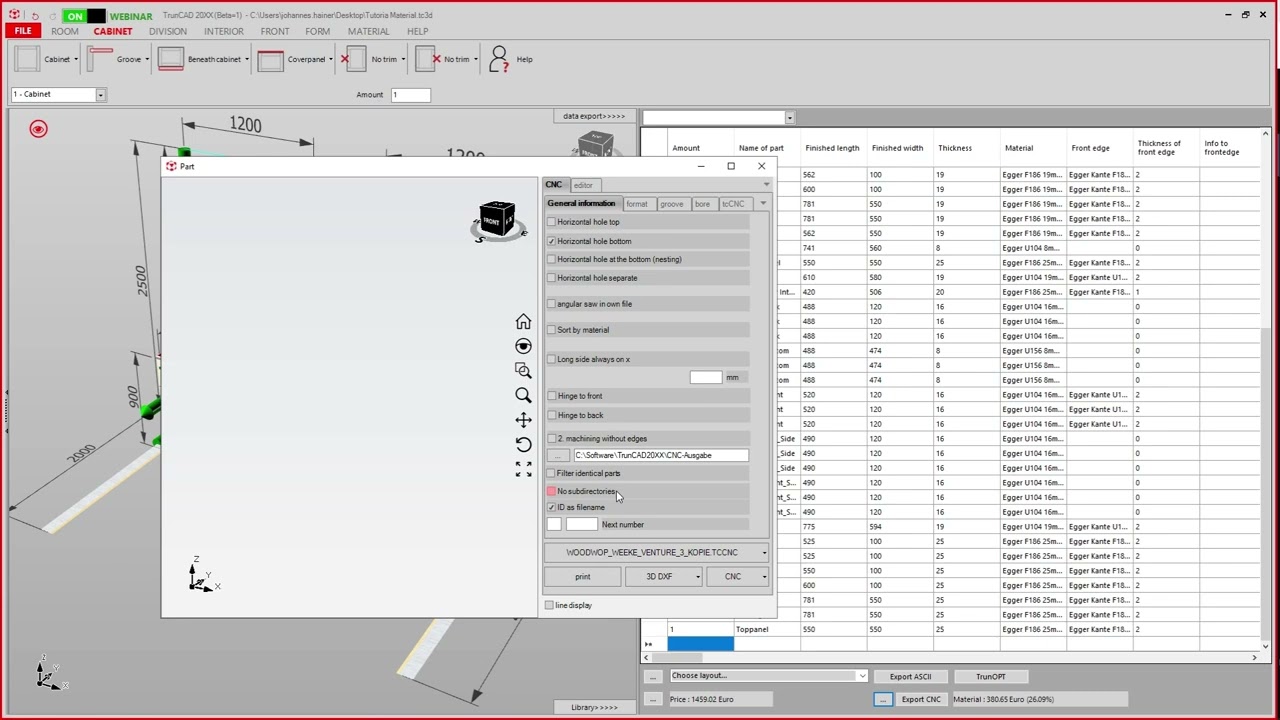Click the eye view icon in Part window

coord(523,346)
